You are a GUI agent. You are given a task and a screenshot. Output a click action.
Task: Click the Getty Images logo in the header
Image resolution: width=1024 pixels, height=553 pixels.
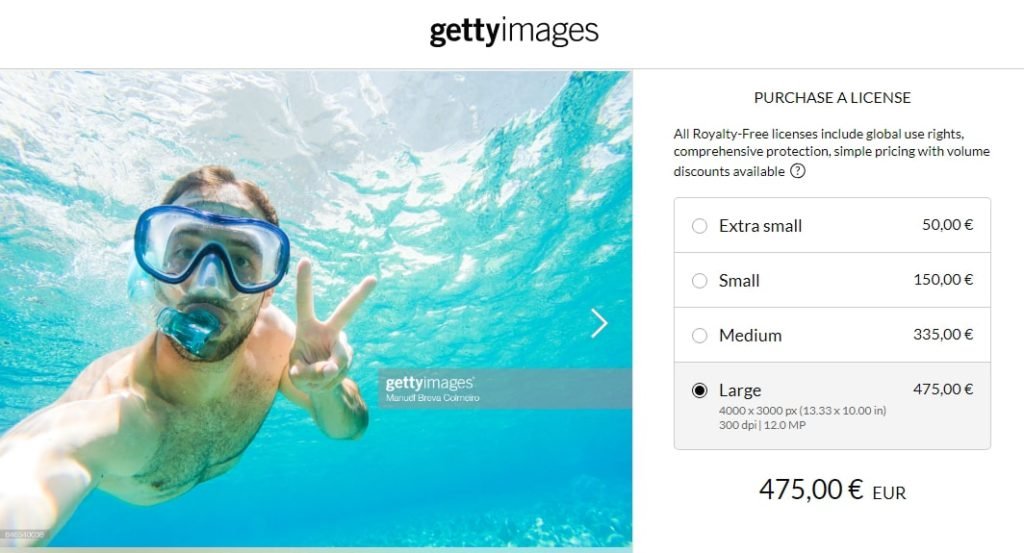(x=513, y=31)
